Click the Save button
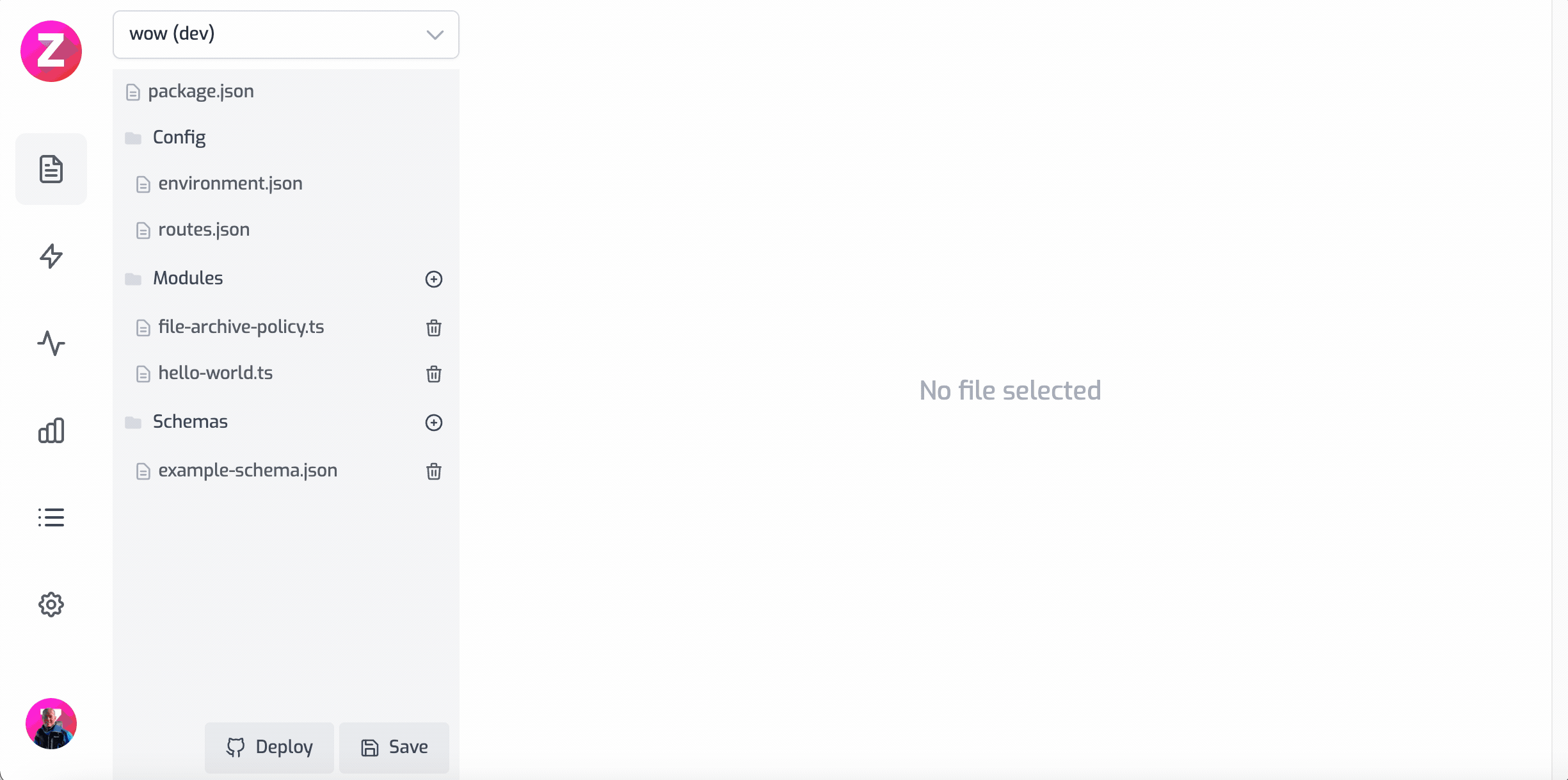The height and width of the screenshot is (780, 1568). pos(394,747)
